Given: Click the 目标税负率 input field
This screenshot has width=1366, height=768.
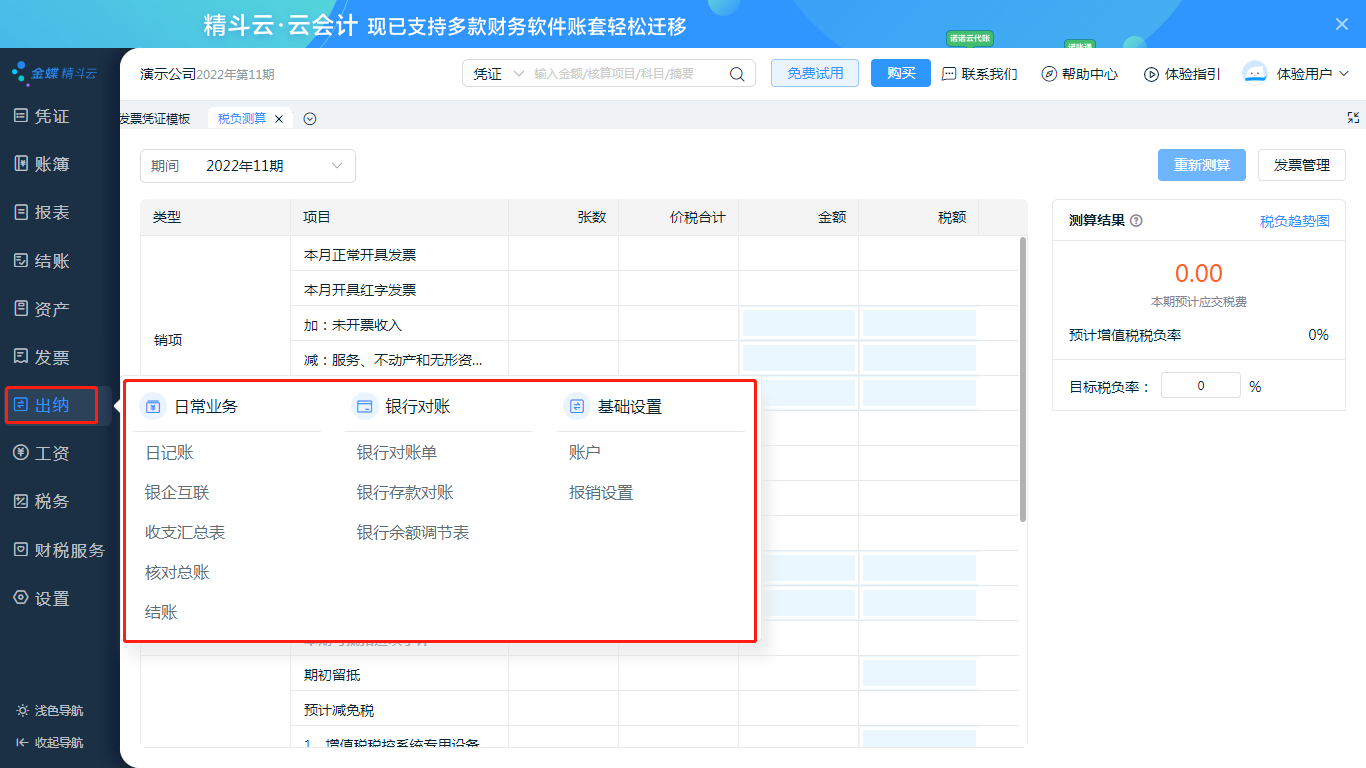Looking at the screenshot, I should point(1200,386).
